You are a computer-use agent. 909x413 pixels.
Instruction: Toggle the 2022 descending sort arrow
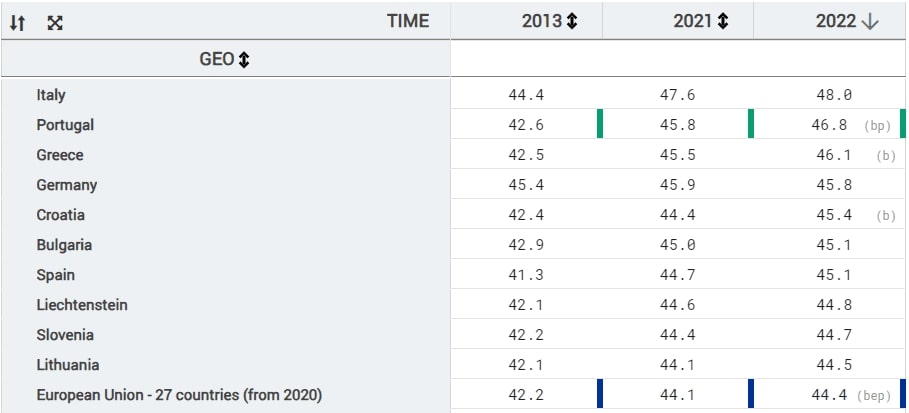[870, 21]
